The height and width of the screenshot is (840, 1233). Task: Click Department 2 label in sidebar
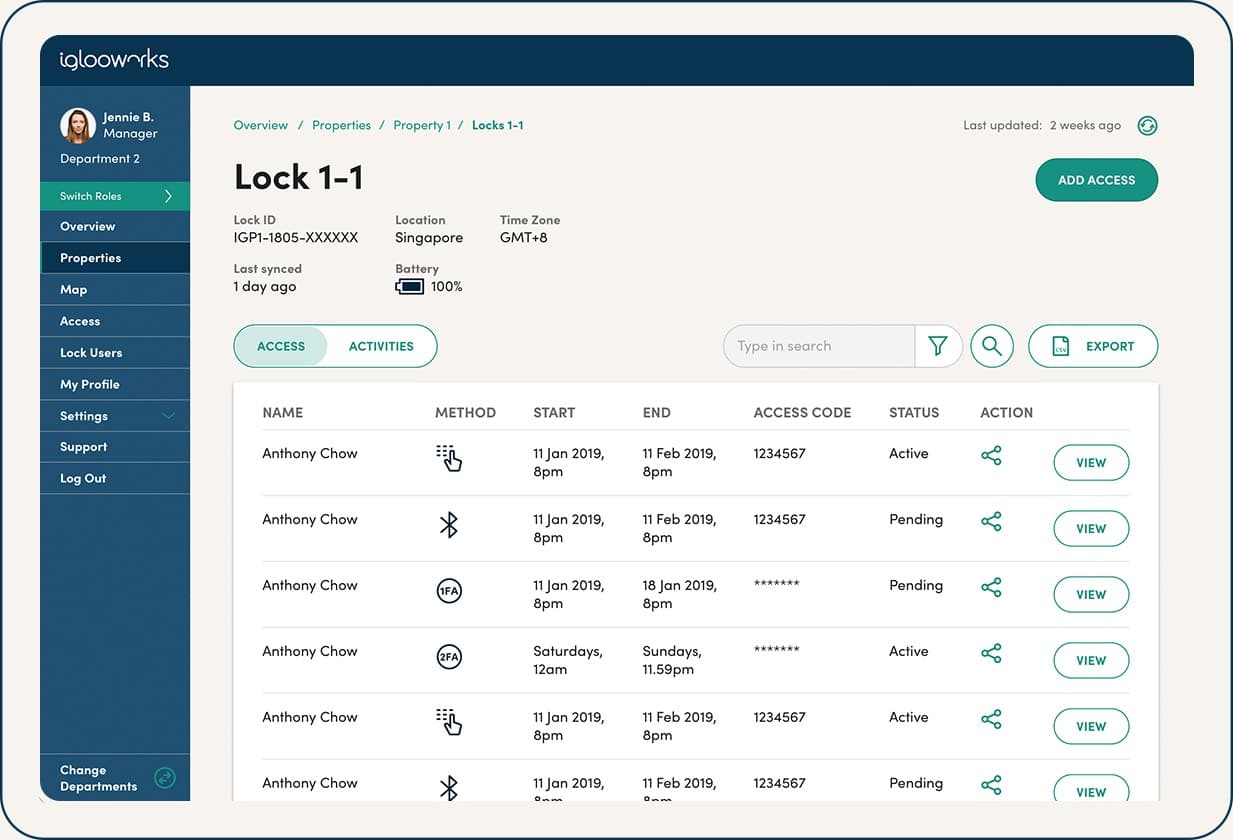[x=100, y=159]
